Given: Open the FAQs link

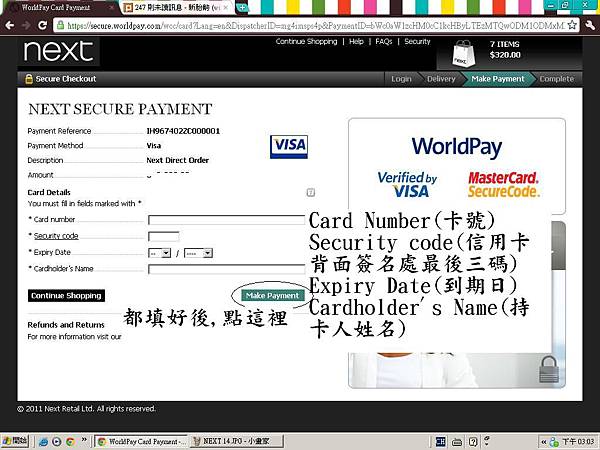Looking at the screenshot, I should pyautogui.click(x=383, y=41).
